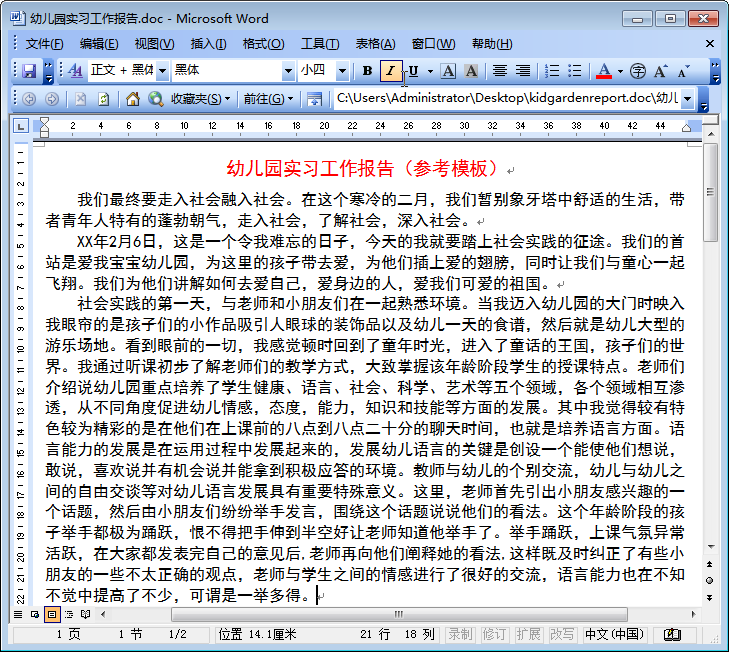Switch to Web Layout view icon
Image resolution: width=729 pixels, height=652 pixels.
[x=35, y=614]
